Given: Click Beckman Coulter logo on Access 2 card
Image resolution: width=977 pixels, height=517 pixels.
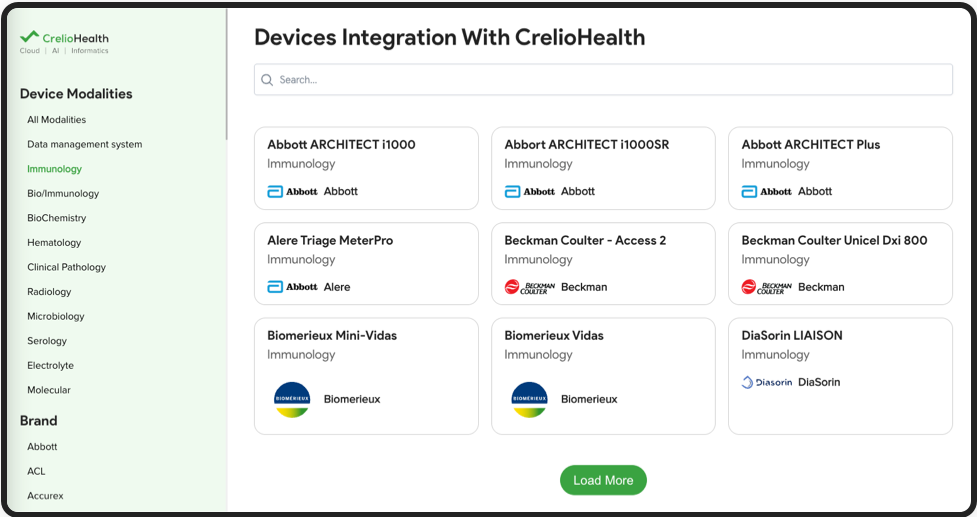Looking at the screenshot, I should [x=530, y=287].
